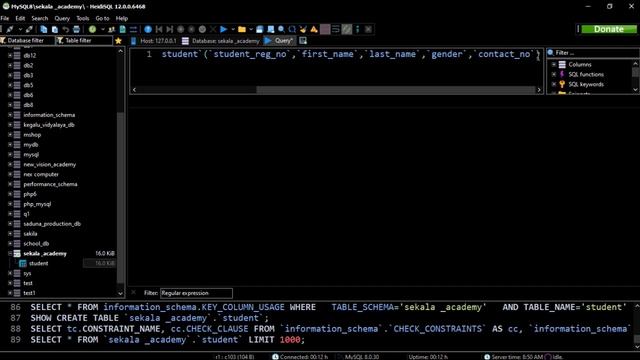
Task: Click the right arrow of editor scrollbar
Action: [539, 90]
